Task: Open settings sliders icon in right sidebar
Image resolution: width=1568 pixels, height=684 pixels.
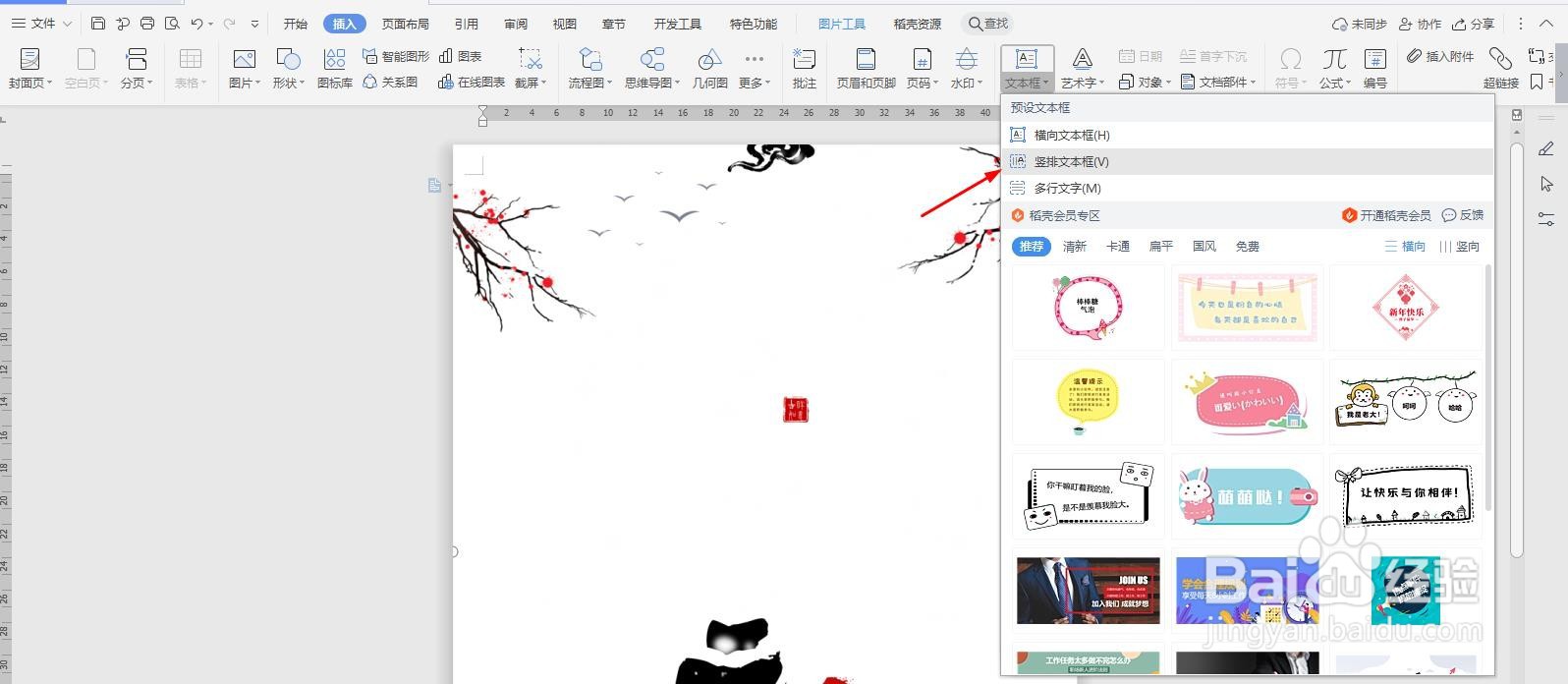Action: [x=1546, y=219]
